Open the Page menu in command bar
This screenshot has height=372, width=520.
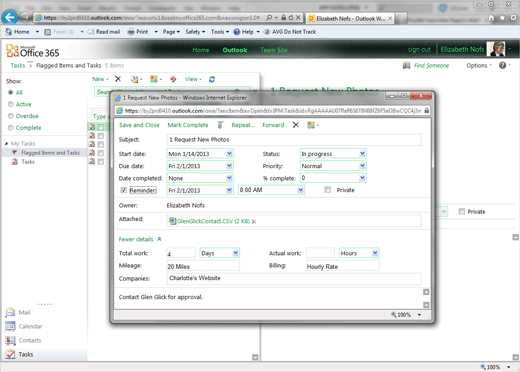(171, 32)
